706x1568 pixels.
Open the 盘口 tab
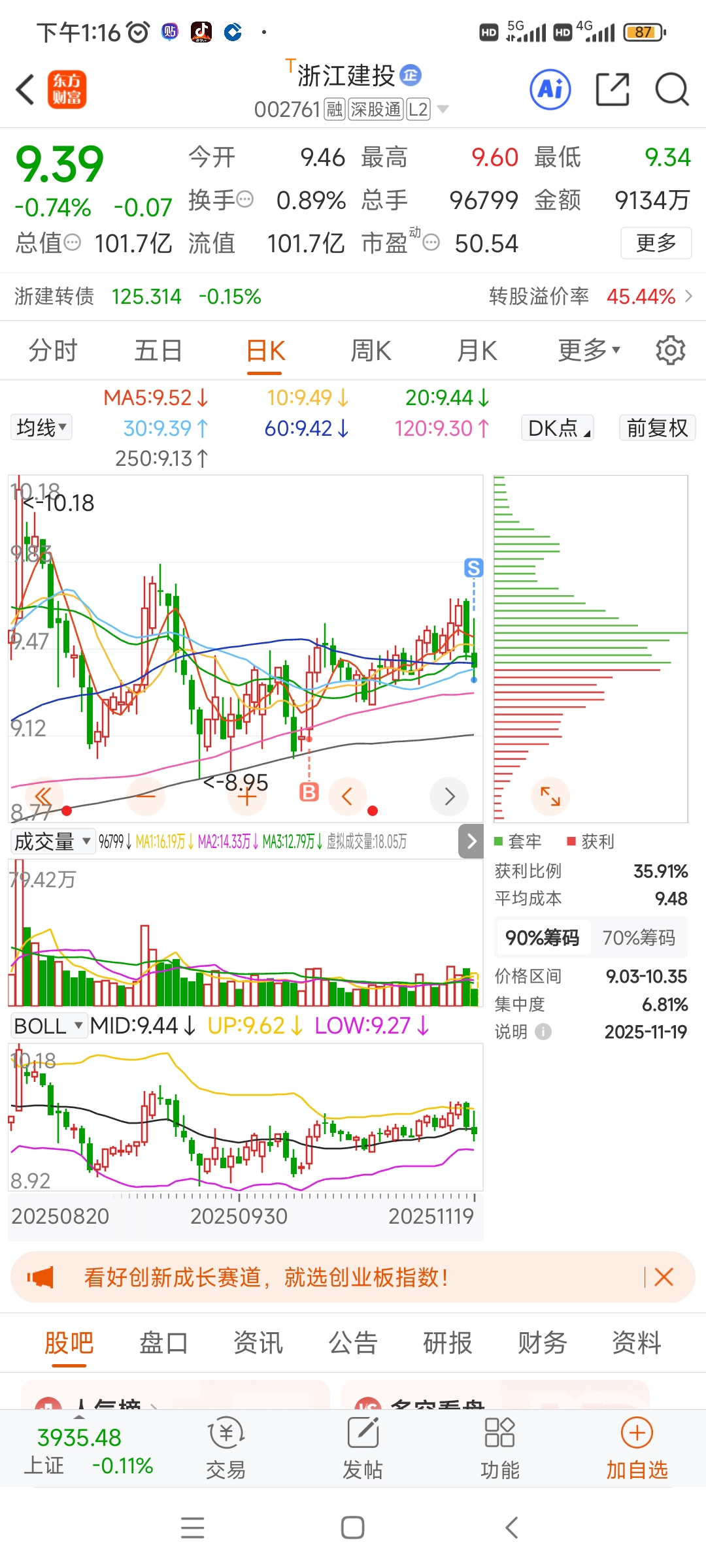click(163, 1343)
